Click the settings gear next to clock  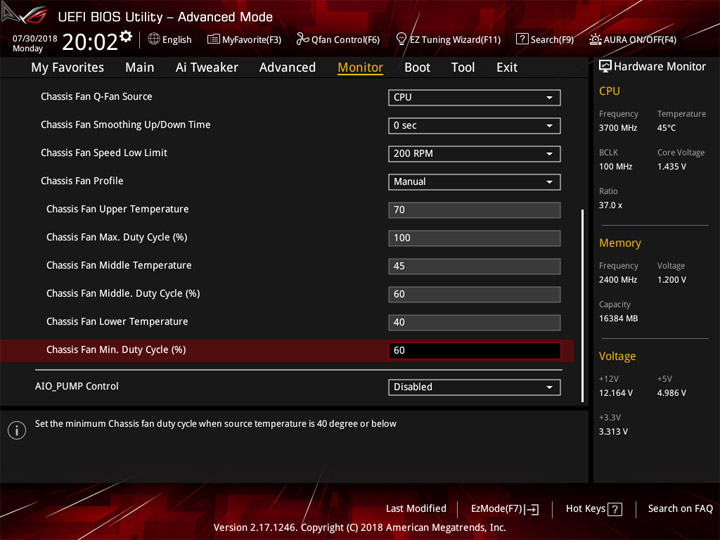(x=126, y=36)
